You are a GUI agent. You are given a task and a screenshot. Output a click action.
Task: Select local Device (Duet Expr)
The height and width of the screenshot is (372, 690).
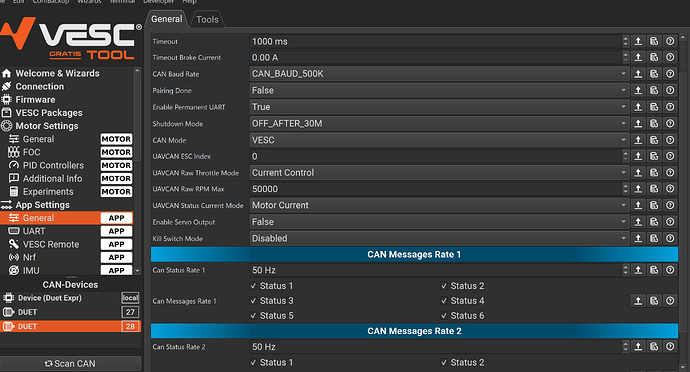point(70,298)
